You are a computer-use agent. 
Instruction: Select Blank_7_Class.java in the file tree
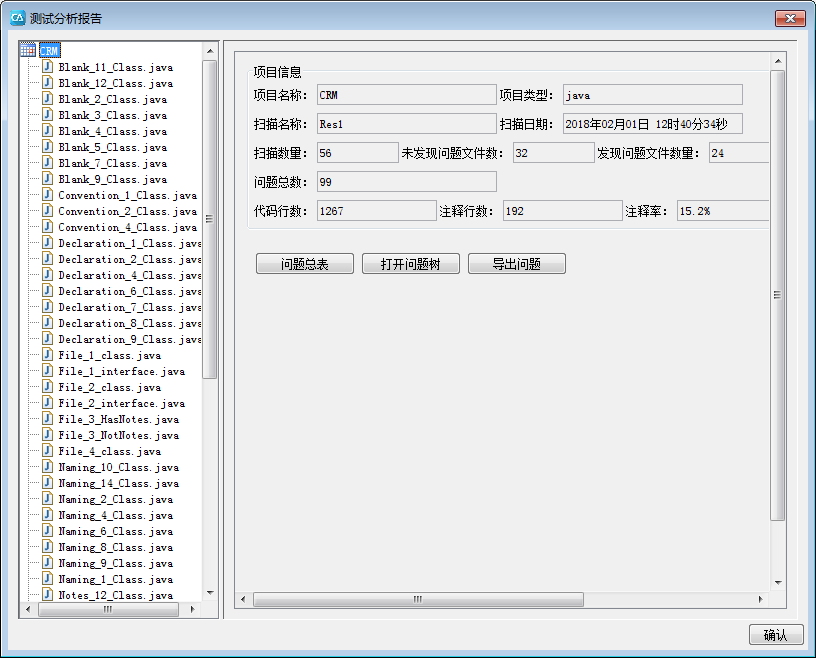click(x=112, y=163)
